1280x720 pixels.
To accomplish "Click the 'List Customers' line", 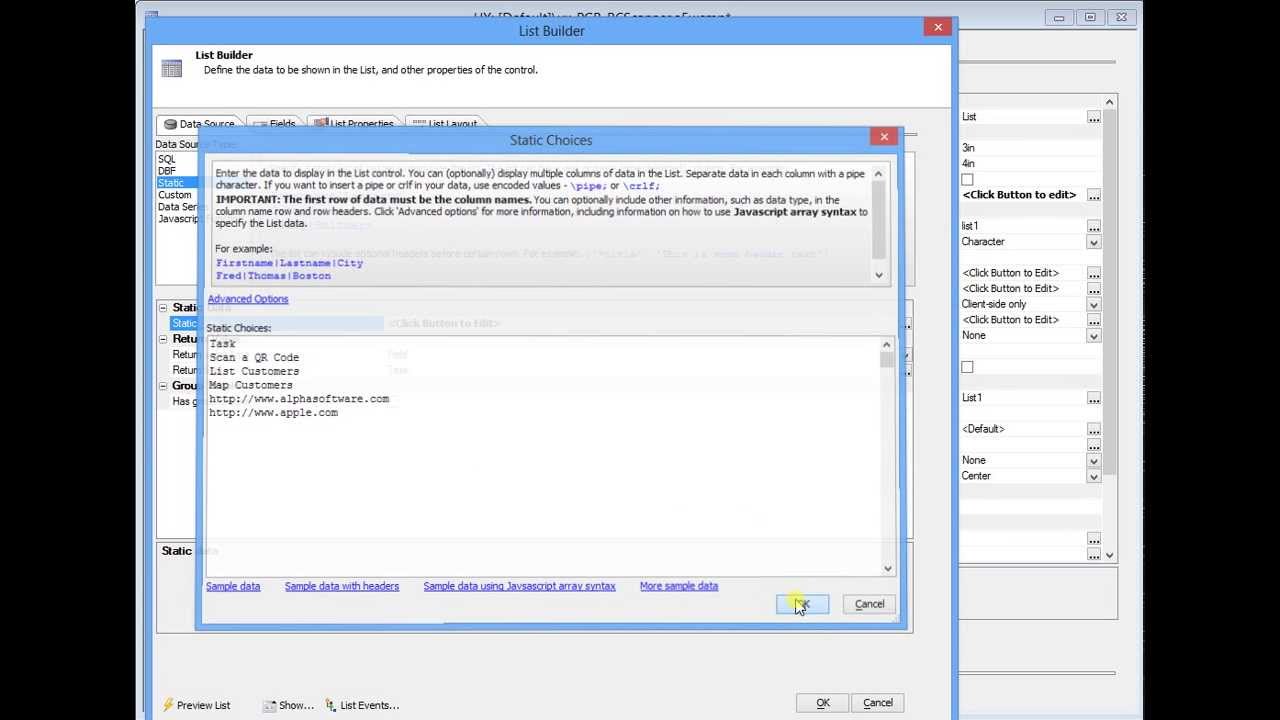I will coord(254,371).
